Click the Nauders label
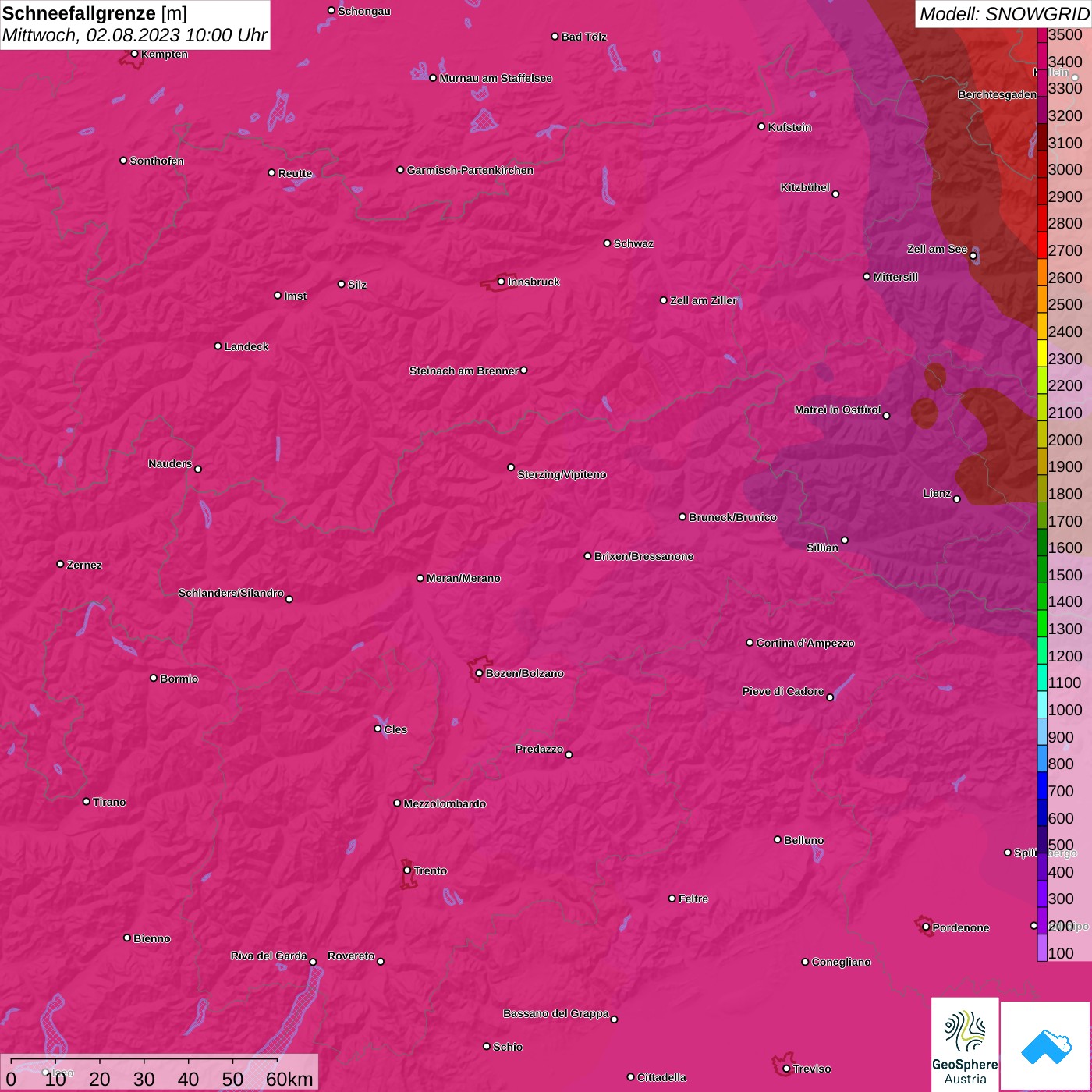Viewport: 1092px width, 1092px height. tap(170, 463)
